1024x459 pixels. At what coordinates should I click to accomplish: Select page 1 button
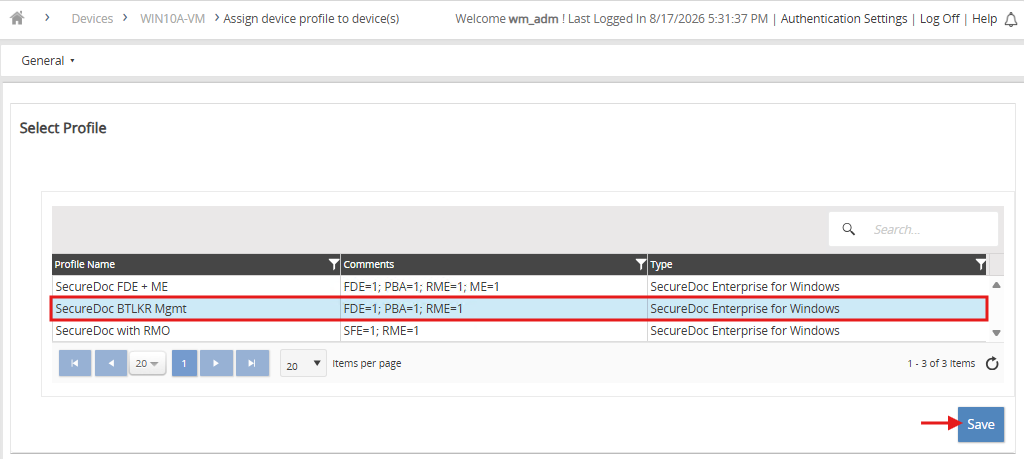click(x=184, y=363)
